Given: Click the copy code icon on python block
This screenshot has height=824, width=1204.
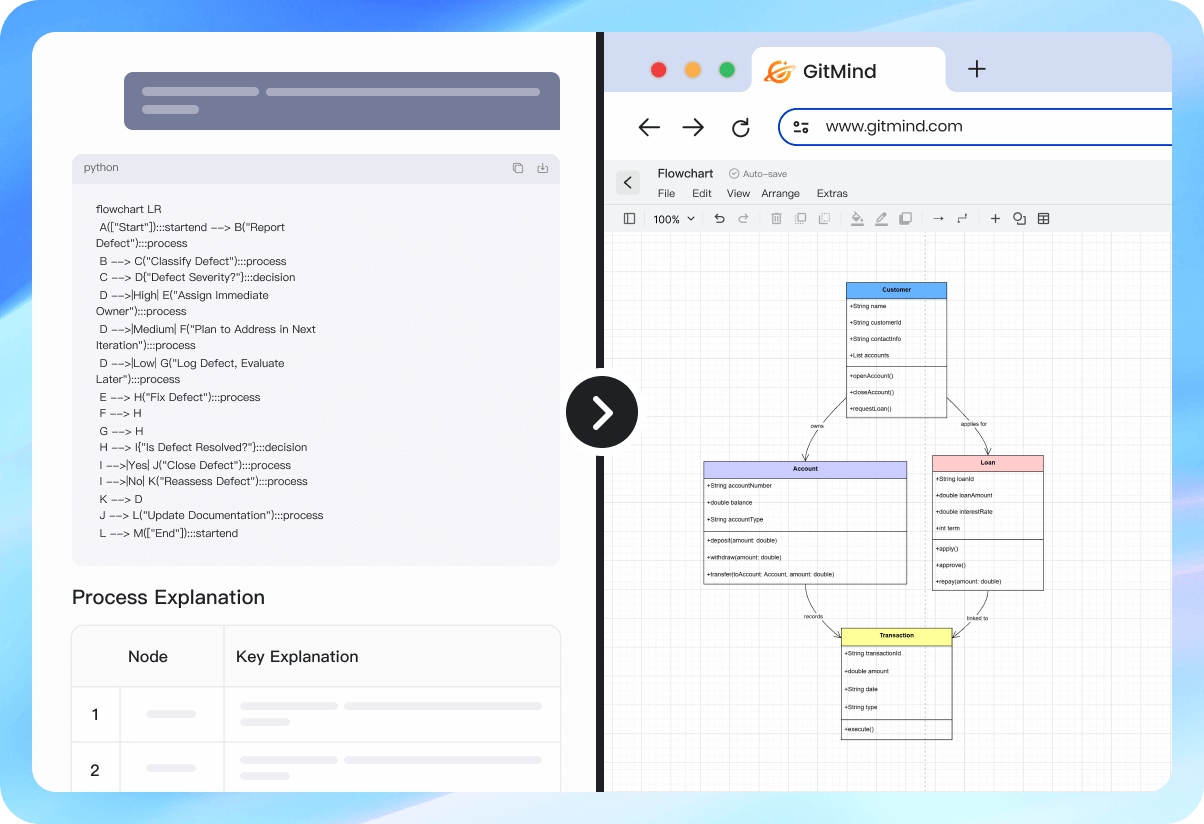Looking at the screenshot, I should pos(518,168).
